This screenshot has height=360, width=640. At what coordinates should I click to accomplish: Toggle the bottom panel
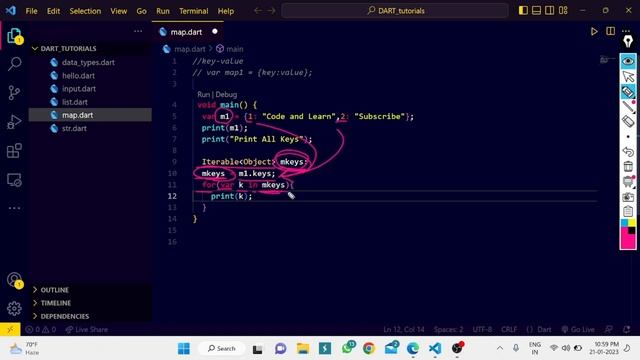coord(536,11)
